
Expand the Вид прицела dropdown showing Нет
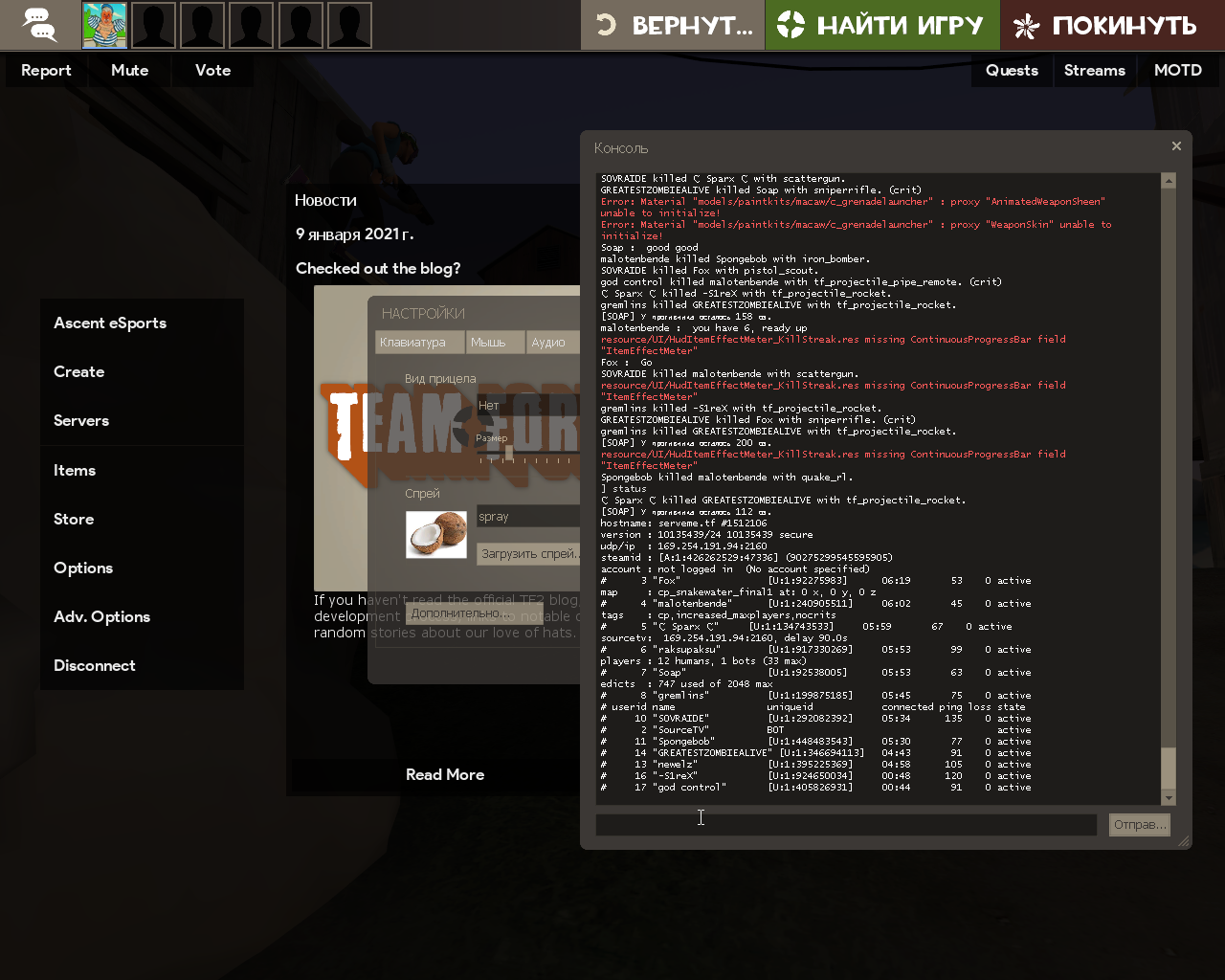point(528,406)
